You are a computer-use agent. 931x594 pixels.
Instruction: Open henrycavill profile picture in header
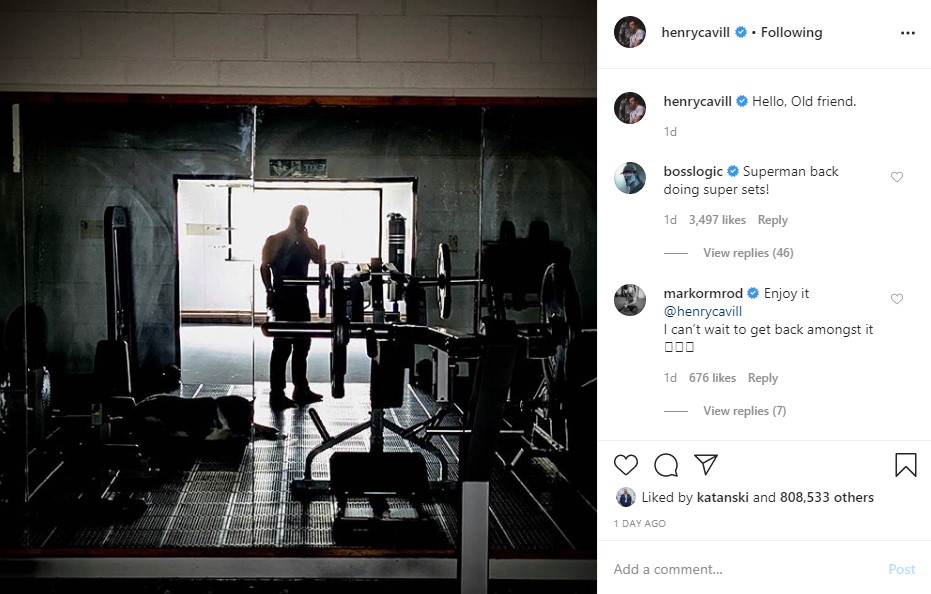click(x=629, y=32)
